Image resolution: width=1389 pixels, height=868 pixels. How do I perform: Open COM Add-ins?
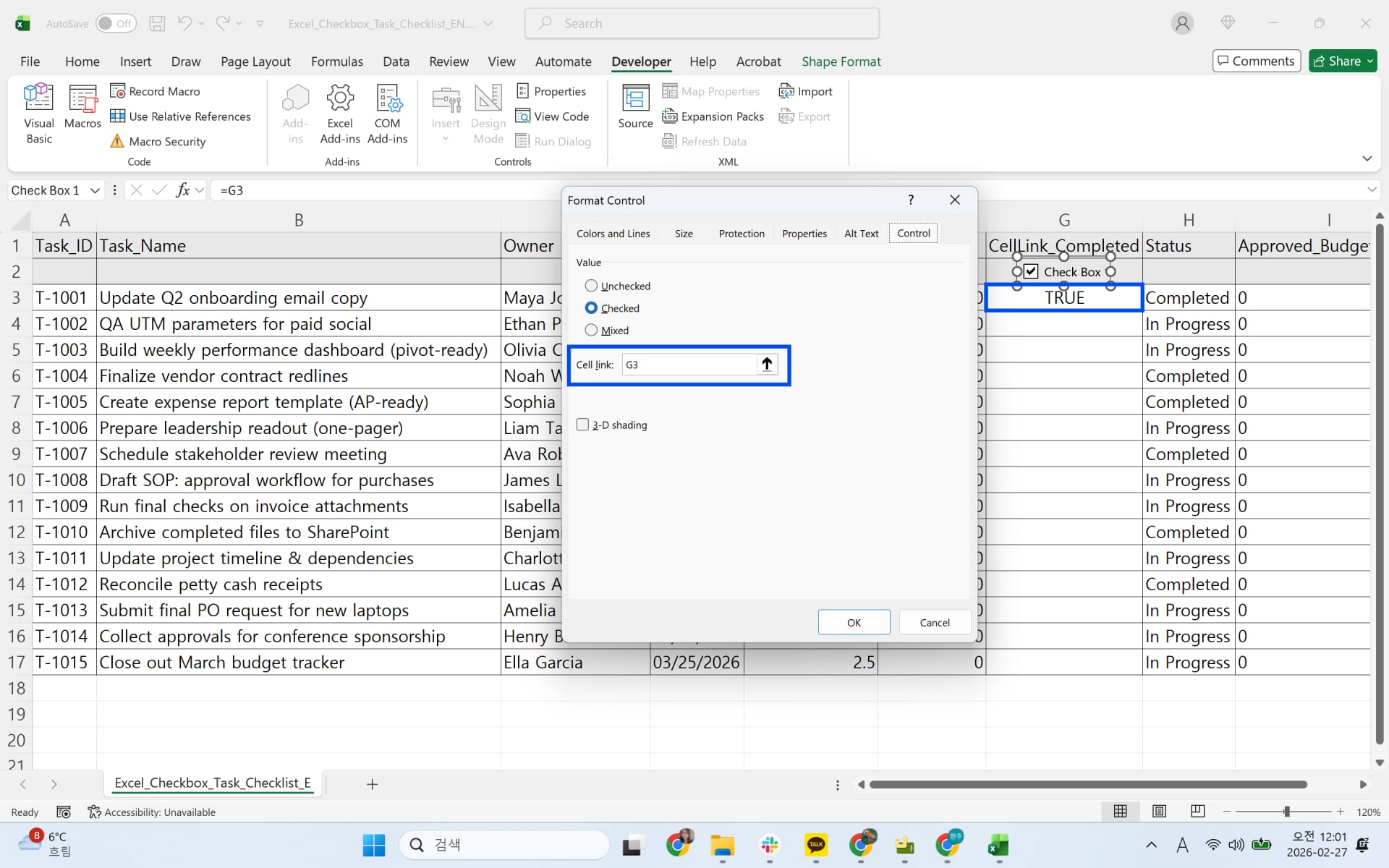click(388, 112)
